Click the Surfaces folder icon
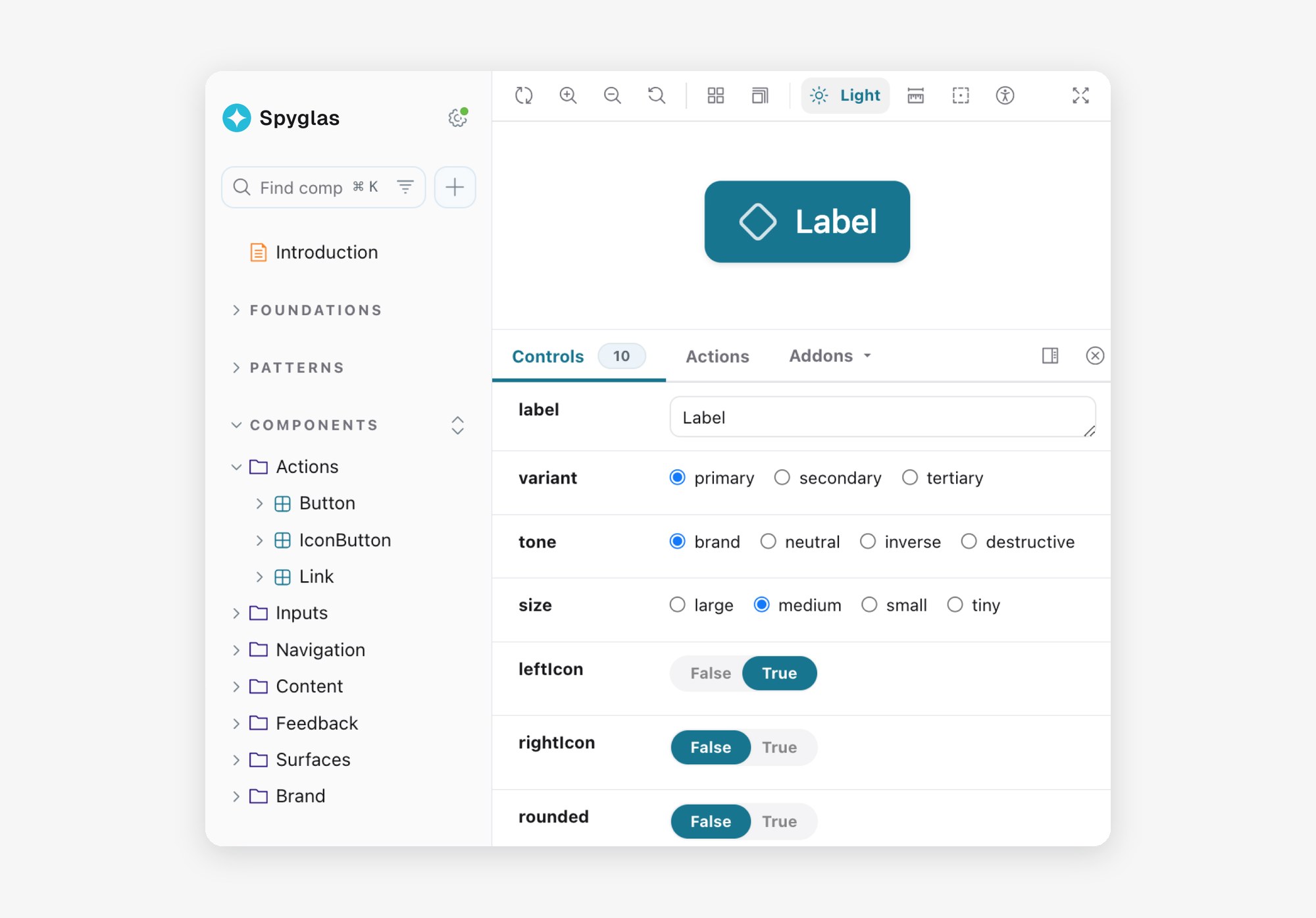1316x918 pixels. [259, 760]
